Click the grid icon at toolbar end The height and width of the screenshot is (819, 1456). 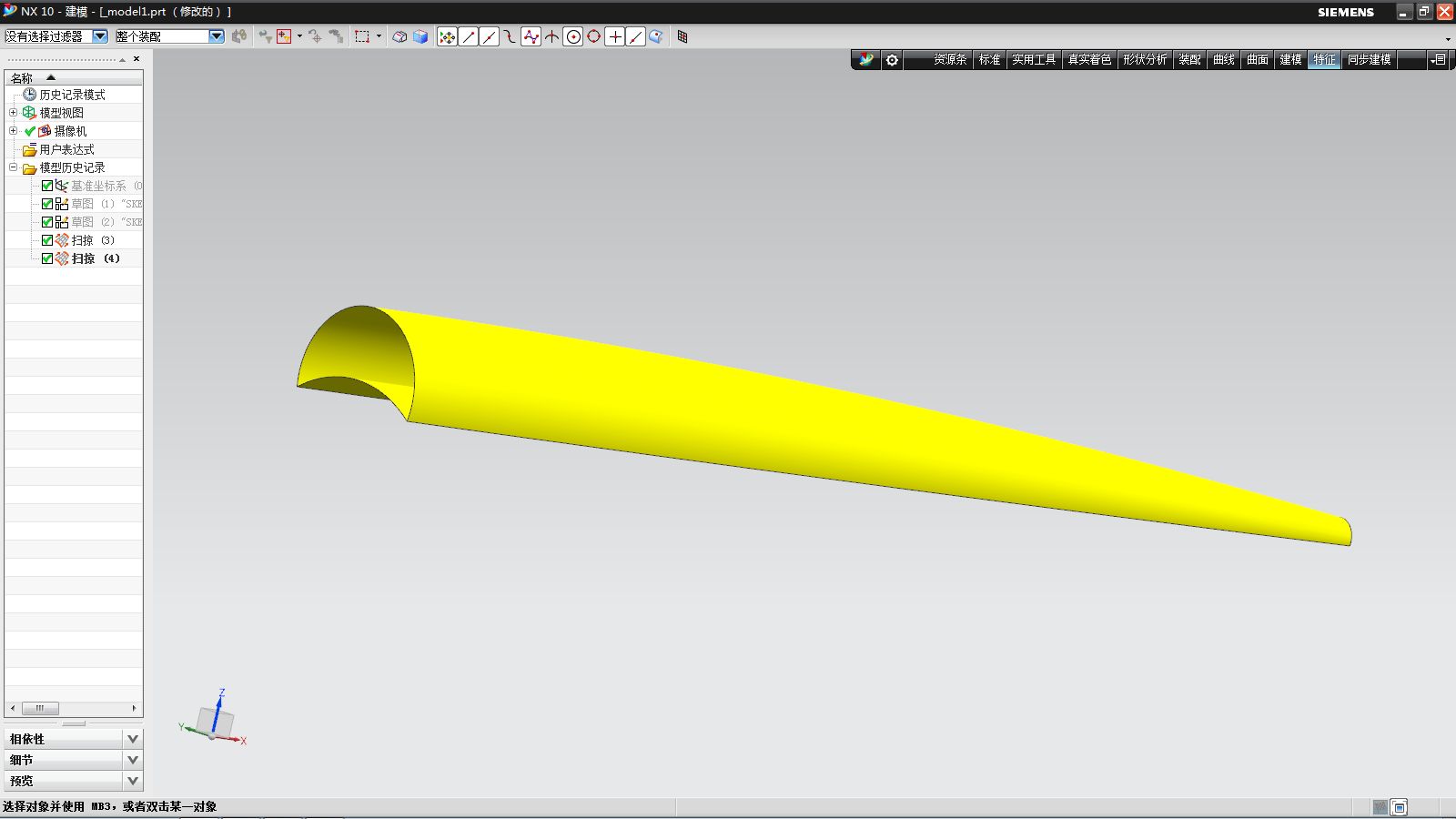(x=682, y=36)
